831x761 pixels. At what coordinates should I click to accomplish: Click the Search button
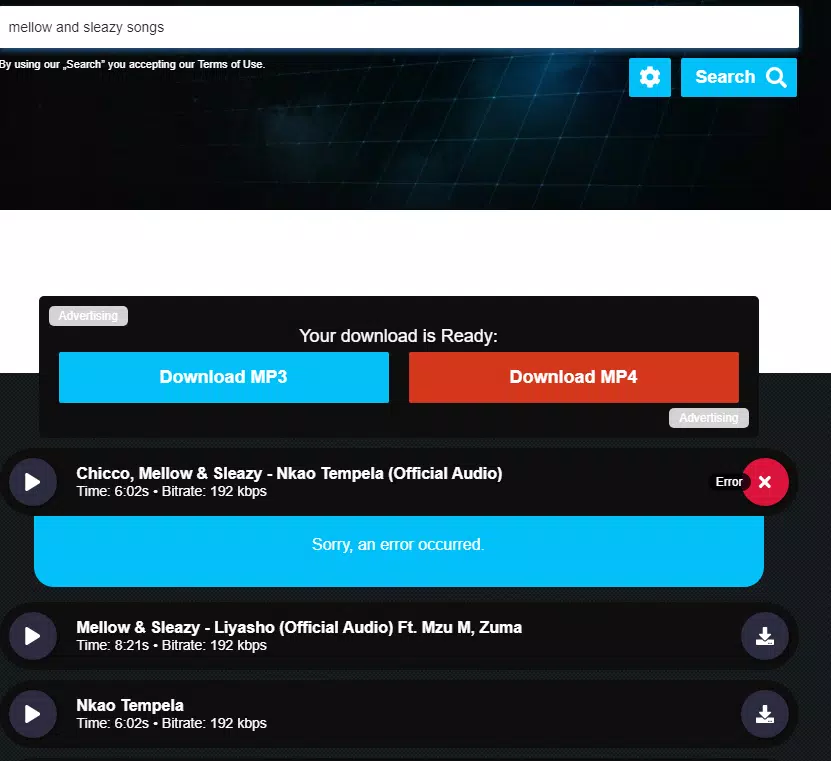[739, 77]
